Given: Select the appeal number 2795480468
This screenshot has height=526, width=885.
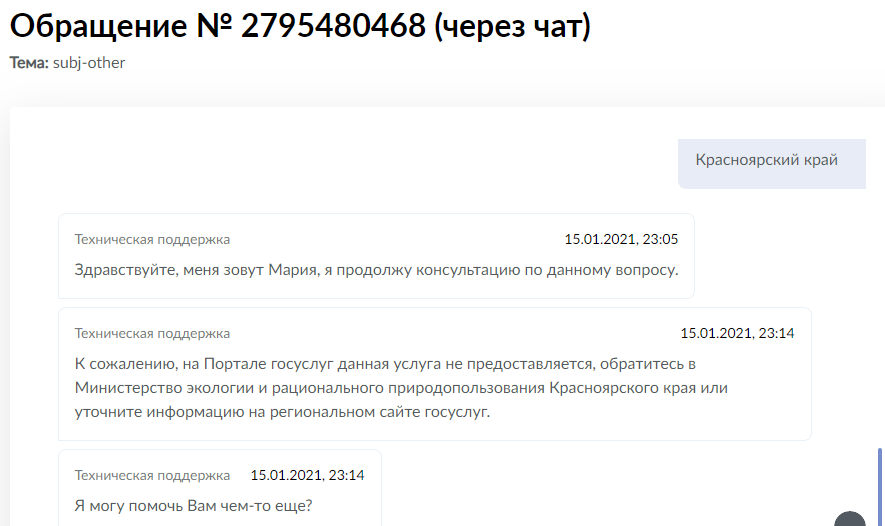Looking at the screenshot, I should (x=333, y=27).
